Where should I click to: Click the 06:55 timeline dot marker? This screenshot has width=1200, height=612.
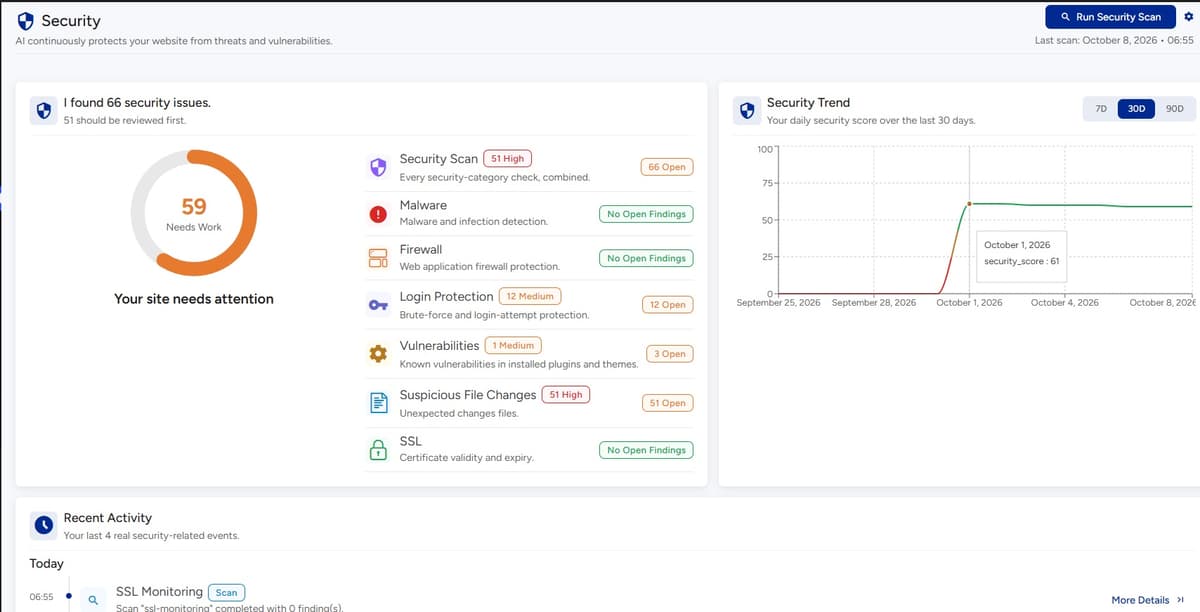68,597
